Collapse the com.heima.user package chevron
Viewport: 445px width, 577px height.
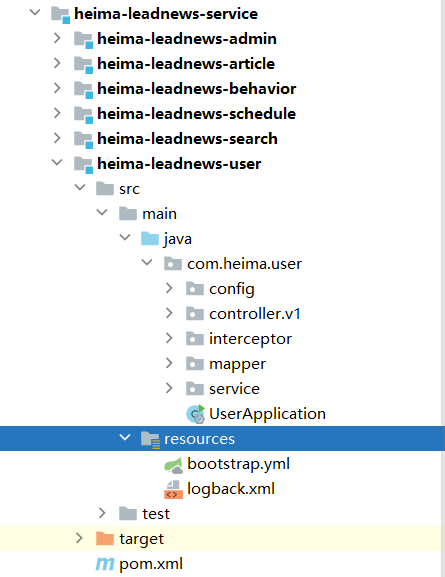tap(147, 262)
